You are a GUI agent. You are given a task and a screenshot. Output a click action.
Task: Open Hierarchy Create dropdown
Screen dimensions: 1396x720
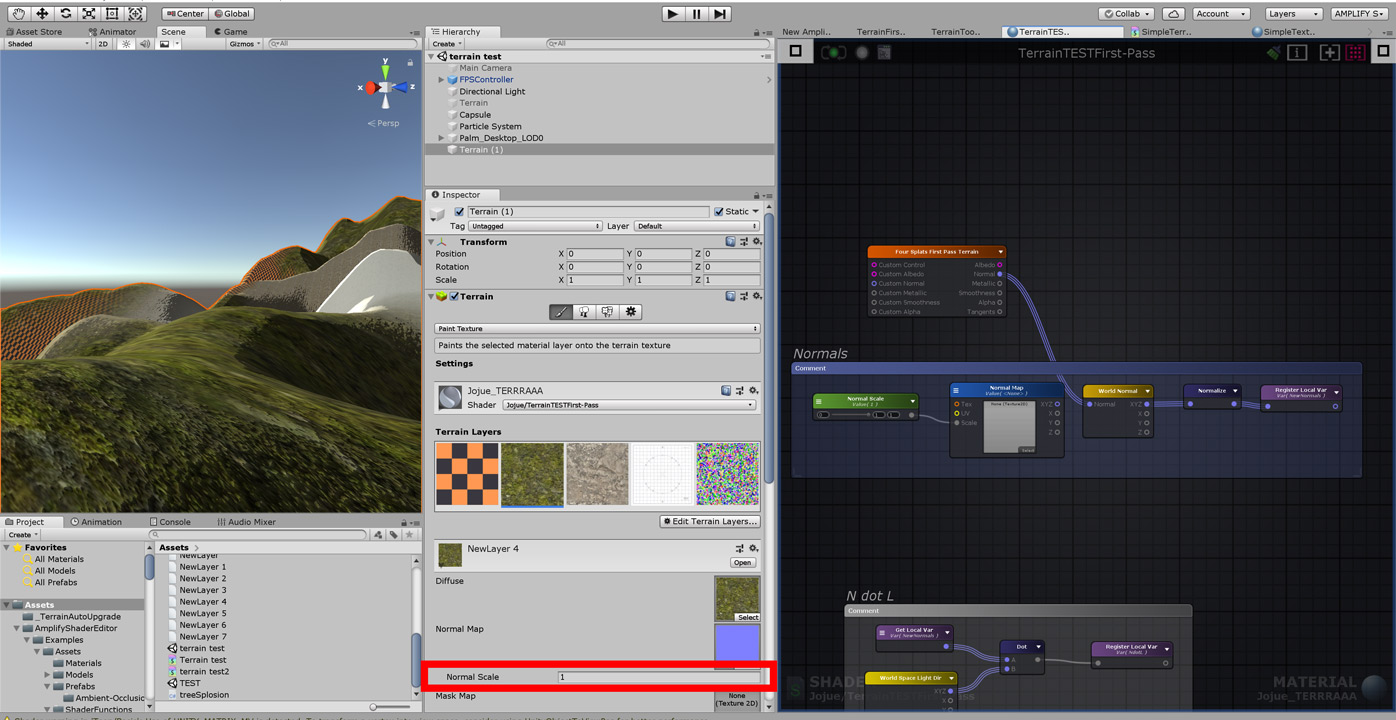[x=445, y=44]
